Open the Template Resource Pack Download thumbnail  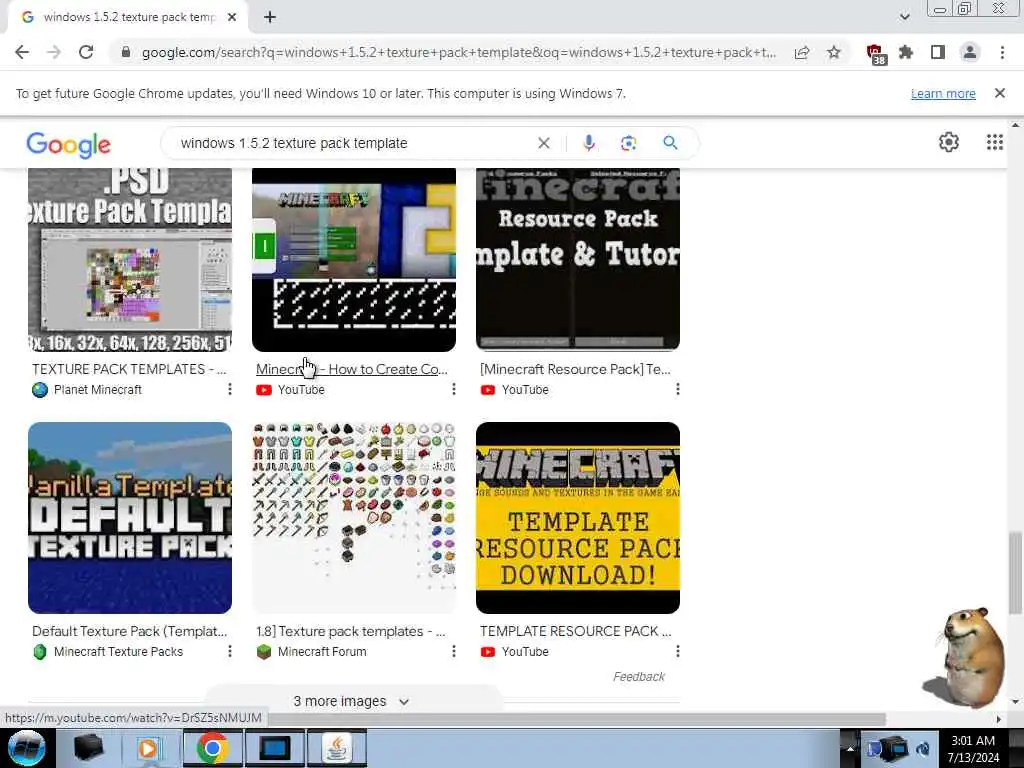[x=578, y=518]
